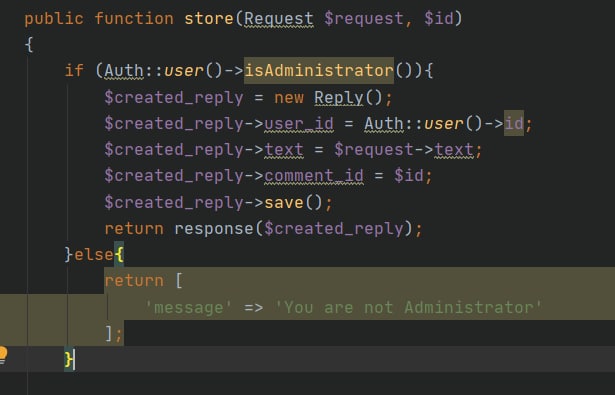Viewport: 615px width, 395px height.
Task: Click the 'You are not Administrator' string
Action: pyautogui.click(x=408, y=307)
